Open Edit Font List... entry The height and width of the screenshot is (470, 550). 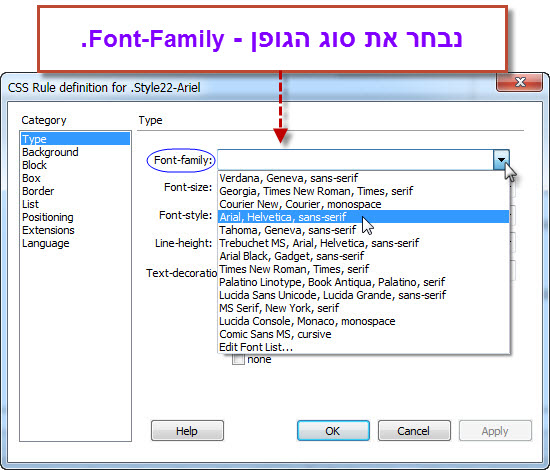pos(363,347)
